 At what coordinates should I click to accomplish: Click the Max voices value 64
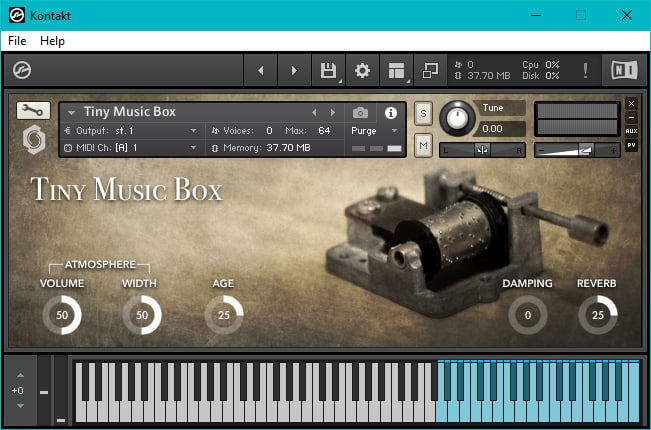point(324,131)
